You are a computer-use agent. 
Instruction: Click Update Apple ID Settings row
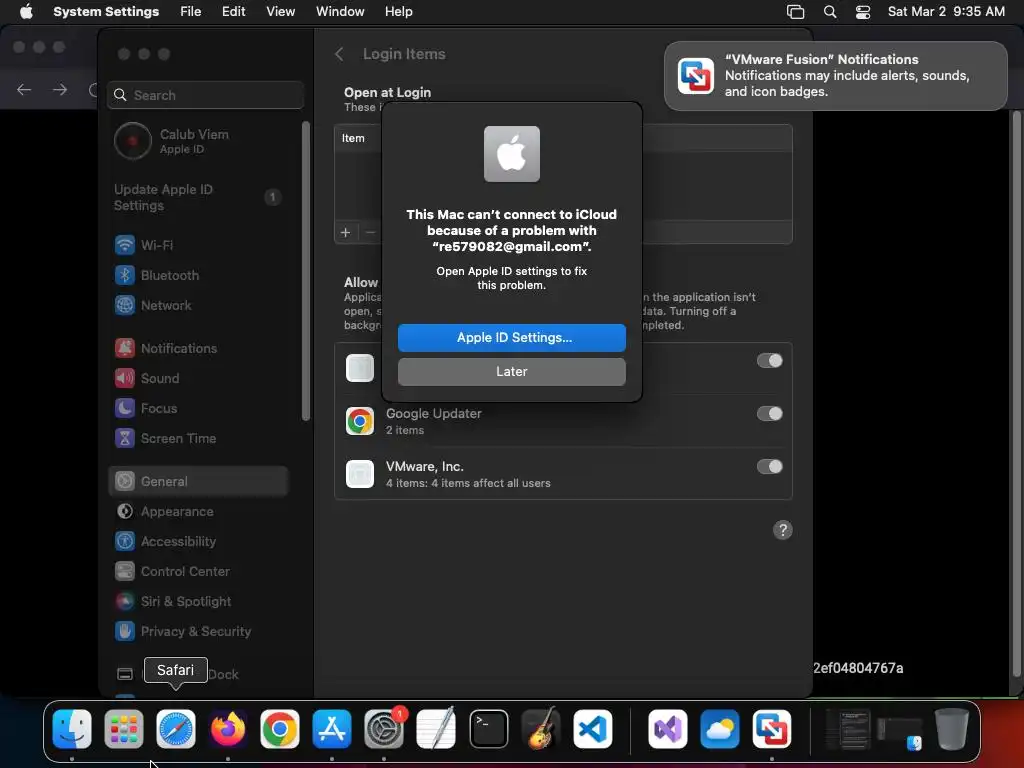coord(199,197)
